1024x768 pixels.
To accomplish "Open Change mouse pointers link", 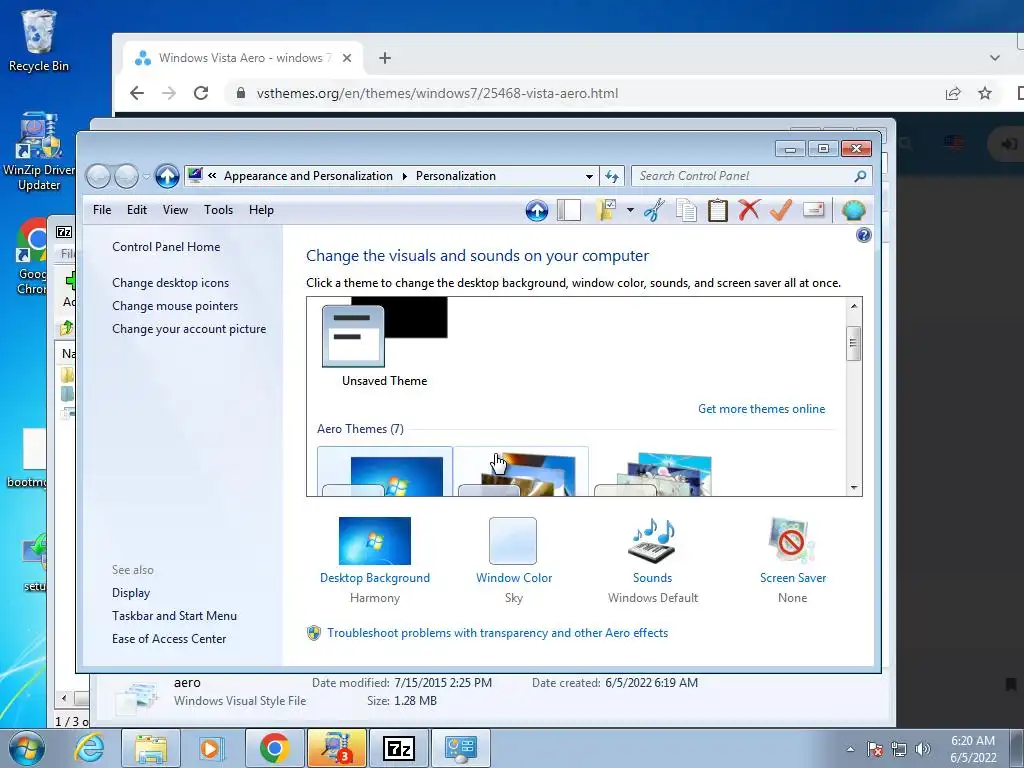I will [175, 306].
